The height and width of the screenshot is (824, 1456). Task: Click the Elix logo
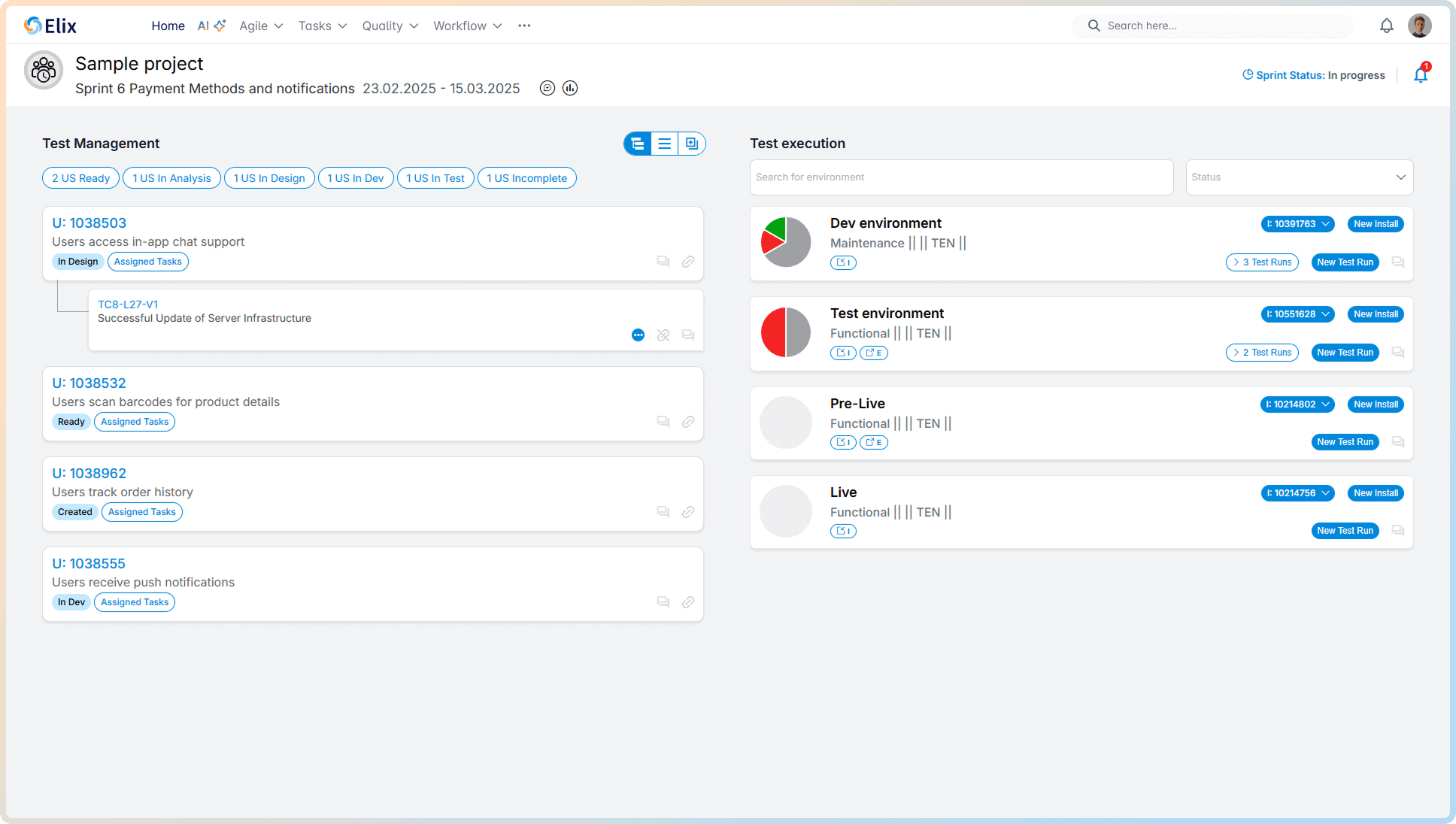[x=50, y=26]
